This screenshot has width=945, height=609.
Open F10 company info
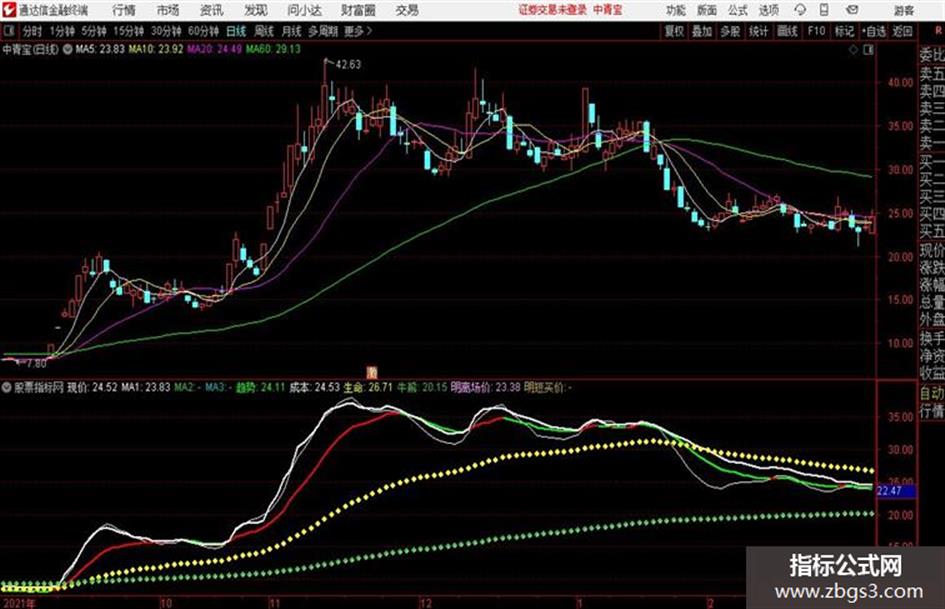pos(816,31)
